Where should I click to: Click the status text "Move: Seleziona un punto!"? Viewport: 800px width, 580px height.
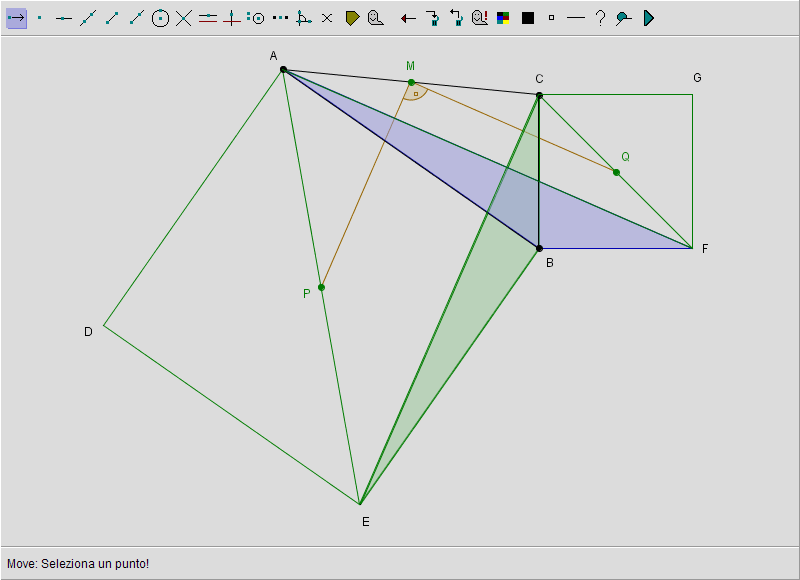(x=78, y=564)
